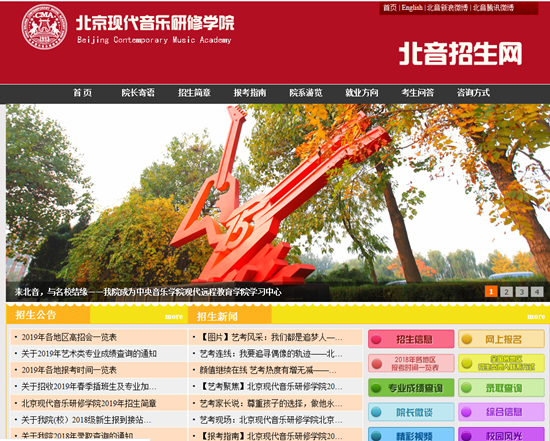Switch the banner to slide 2

(506, 292)
